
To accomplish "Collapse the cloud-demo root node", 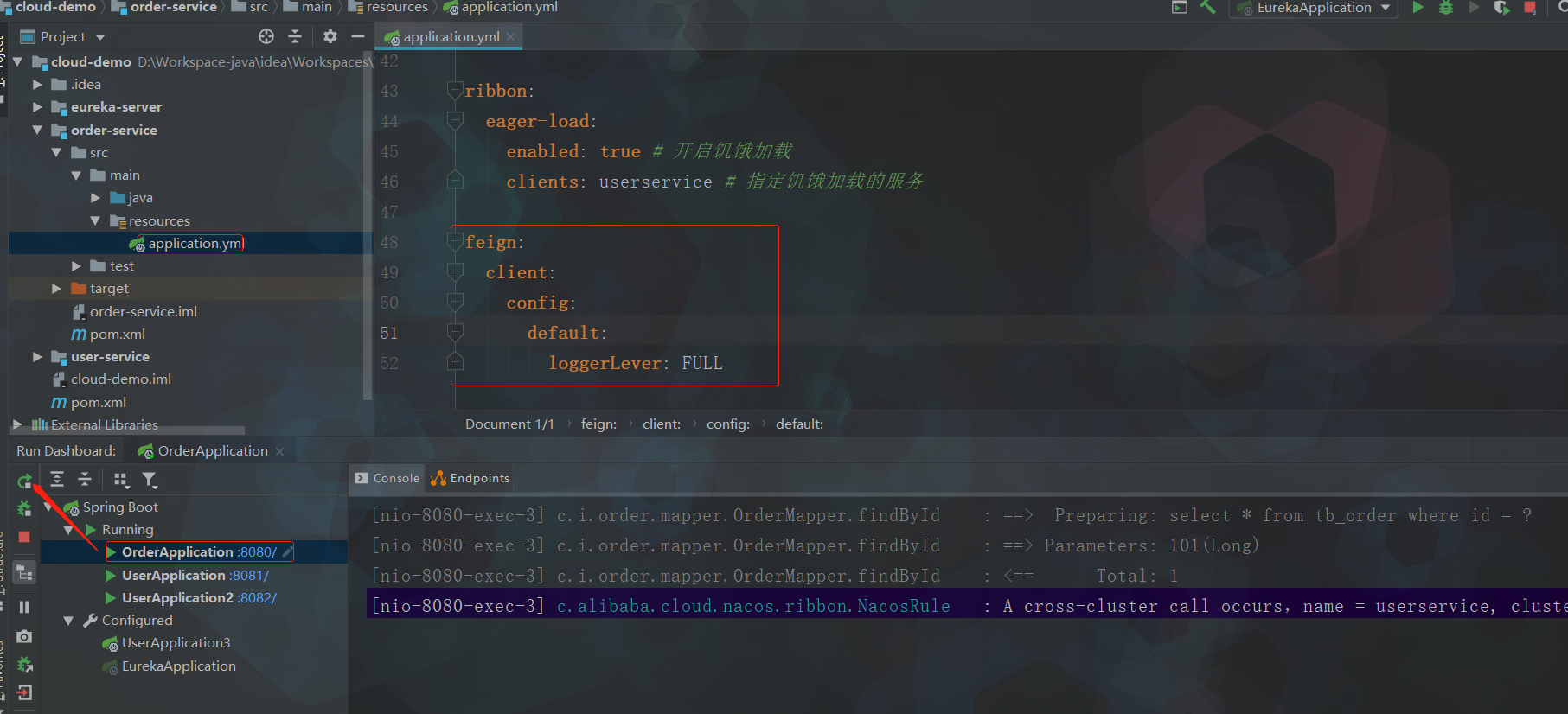I will click(x=17, y=62).
